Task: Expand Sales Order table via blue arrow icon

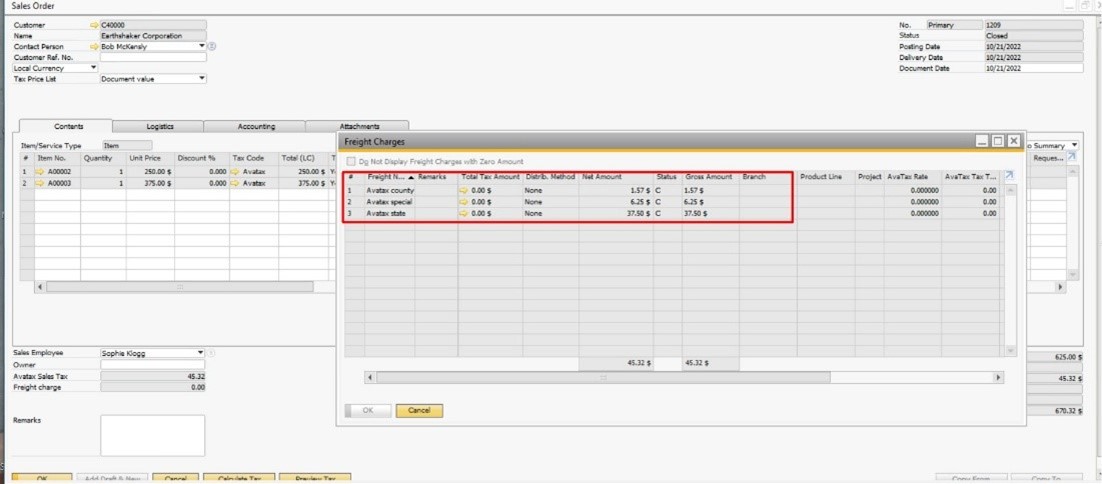Action: click(x=1072, y=157)
